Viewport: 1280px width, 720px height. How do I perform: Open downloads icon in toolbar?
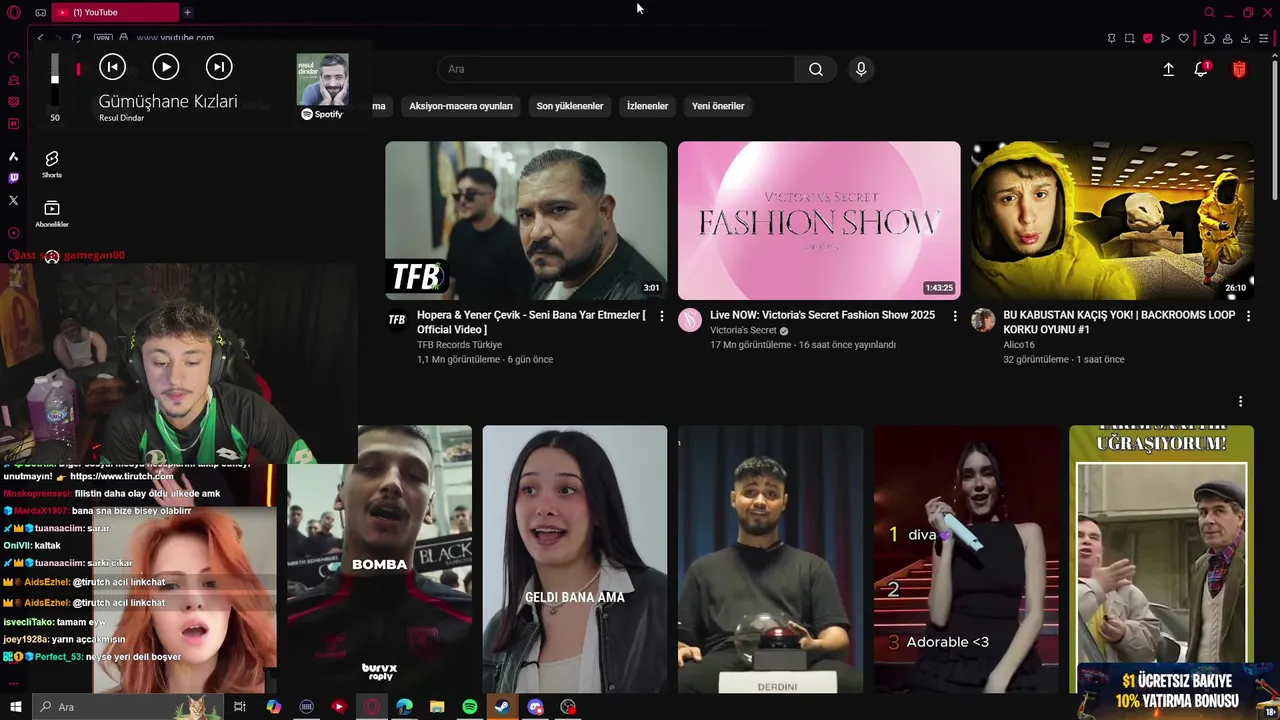pos(1245,38)
